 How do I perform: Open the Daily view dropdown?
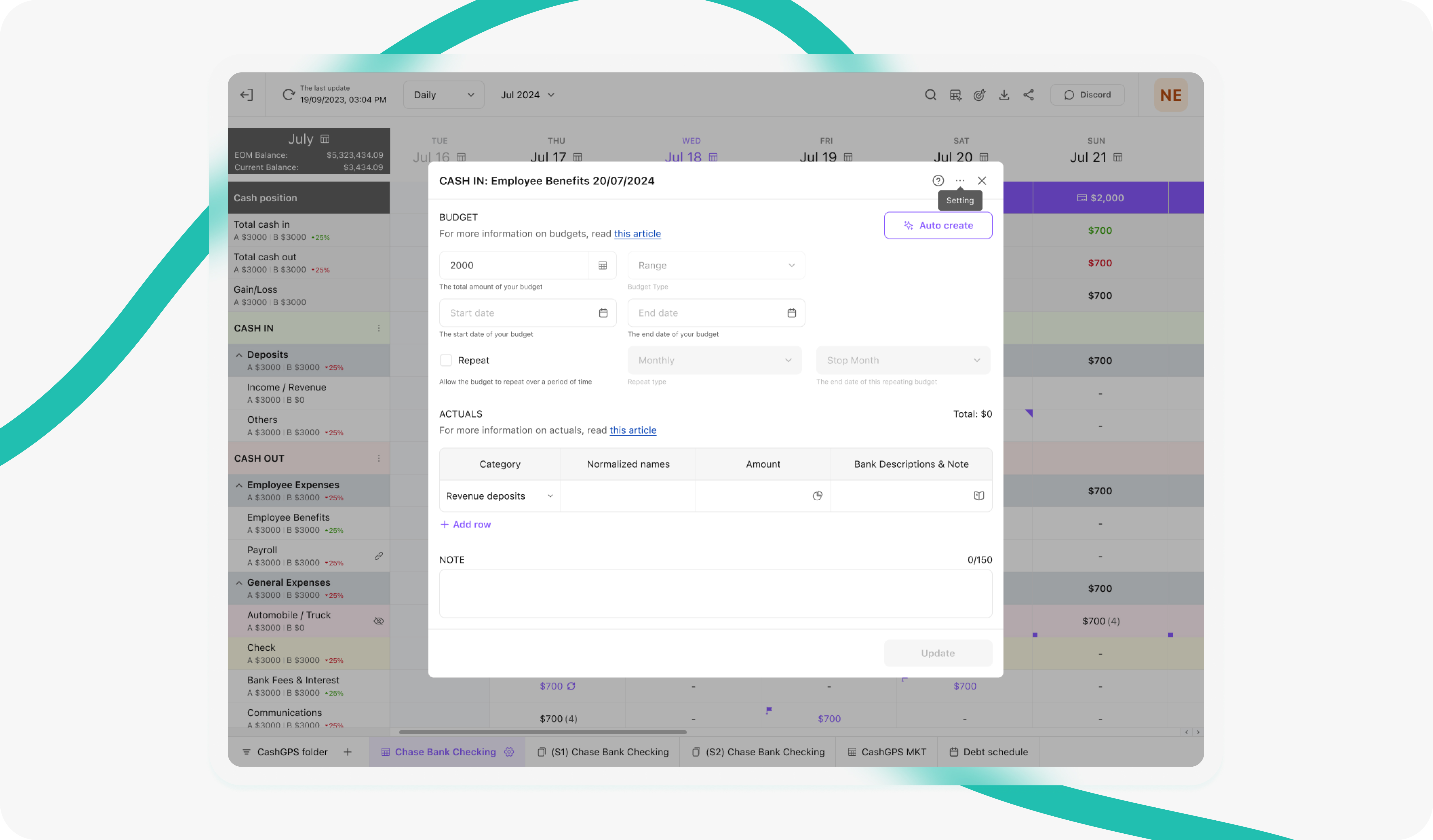tap(443, 94)
